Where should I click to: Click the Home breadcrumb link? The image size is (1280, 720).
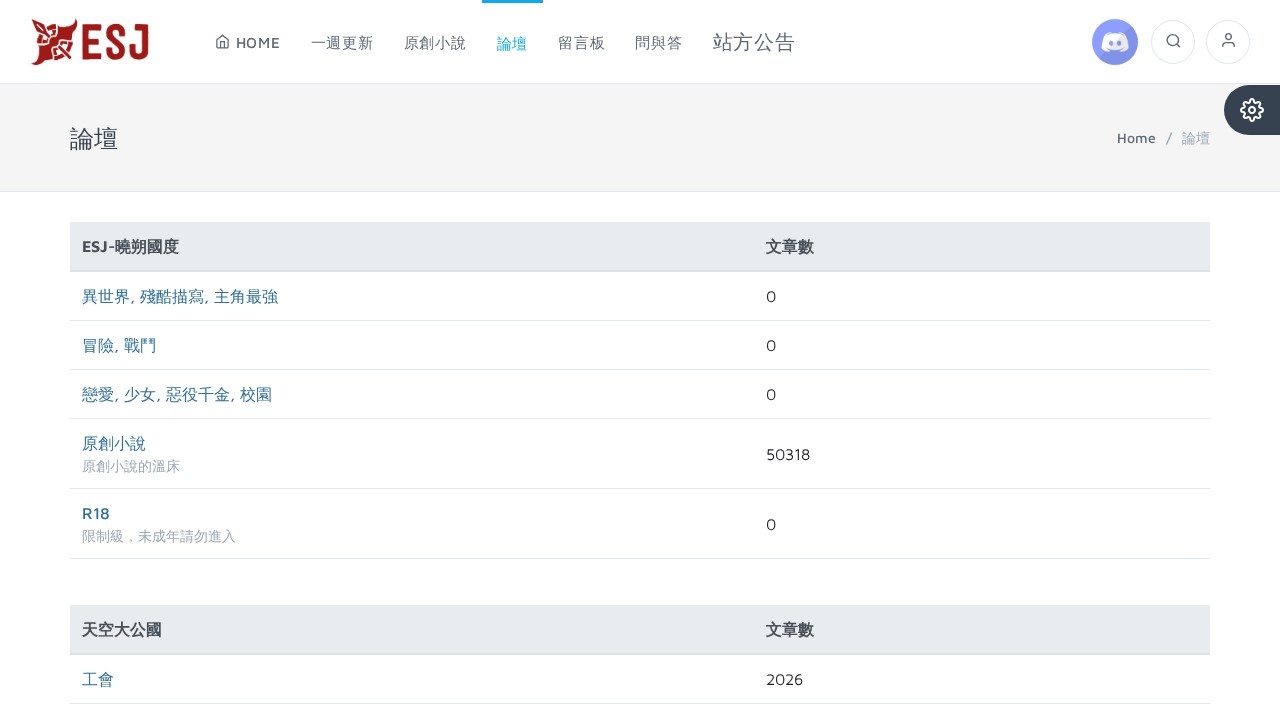pos(1135,138)
